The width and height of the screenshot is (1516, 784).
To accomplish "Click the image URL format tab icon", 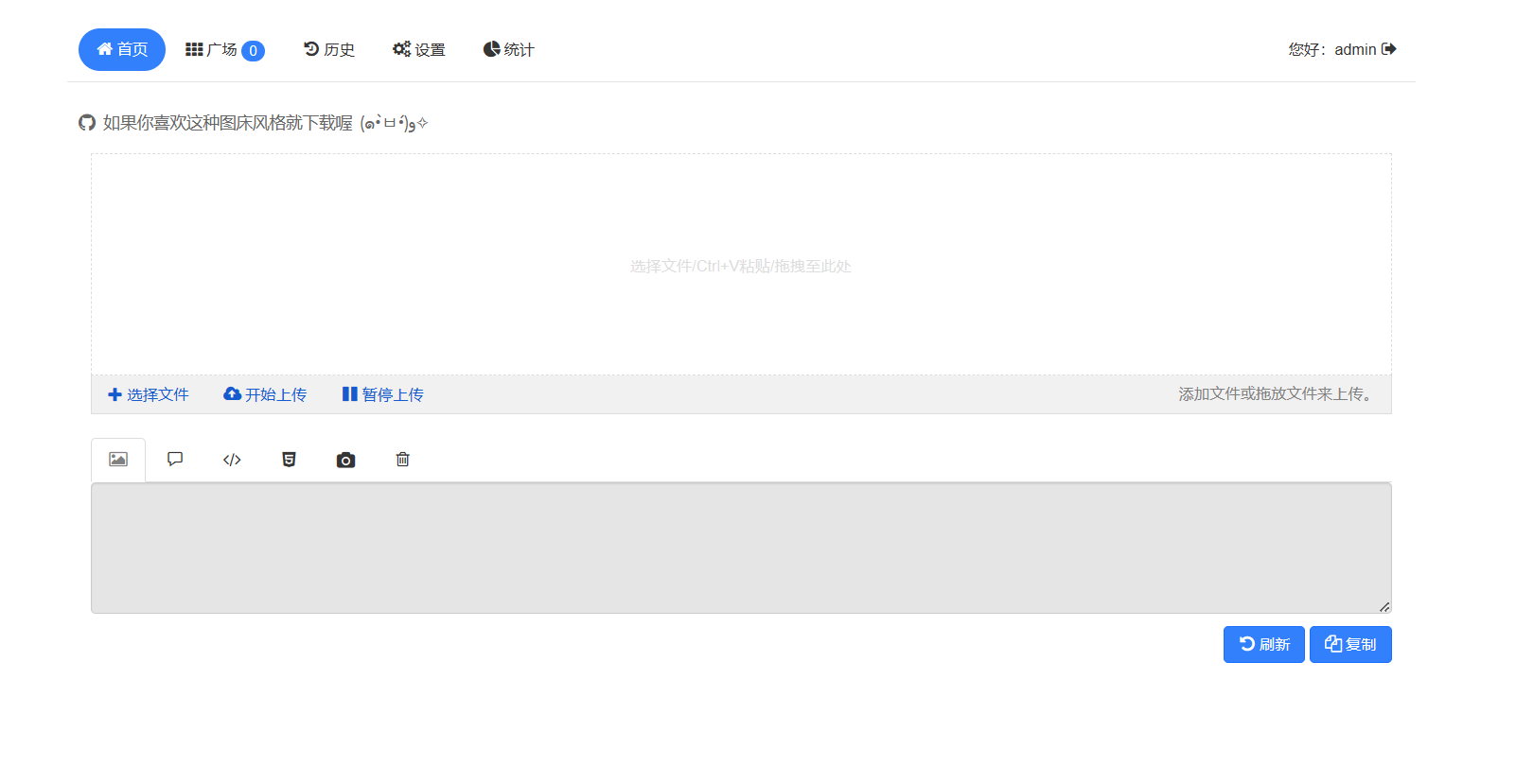I will click(x=118, y=460).
